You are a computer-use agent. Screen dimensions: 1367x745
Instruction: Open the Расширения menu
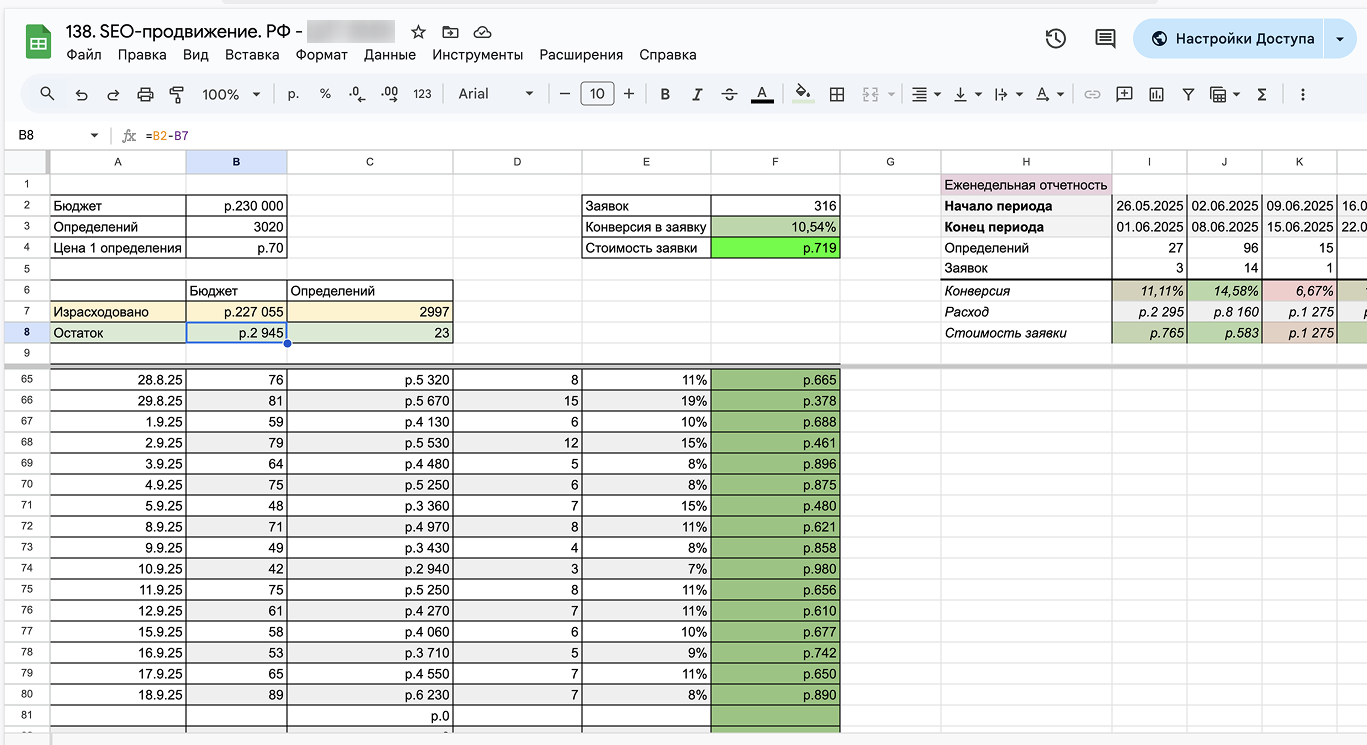(580, 55)
